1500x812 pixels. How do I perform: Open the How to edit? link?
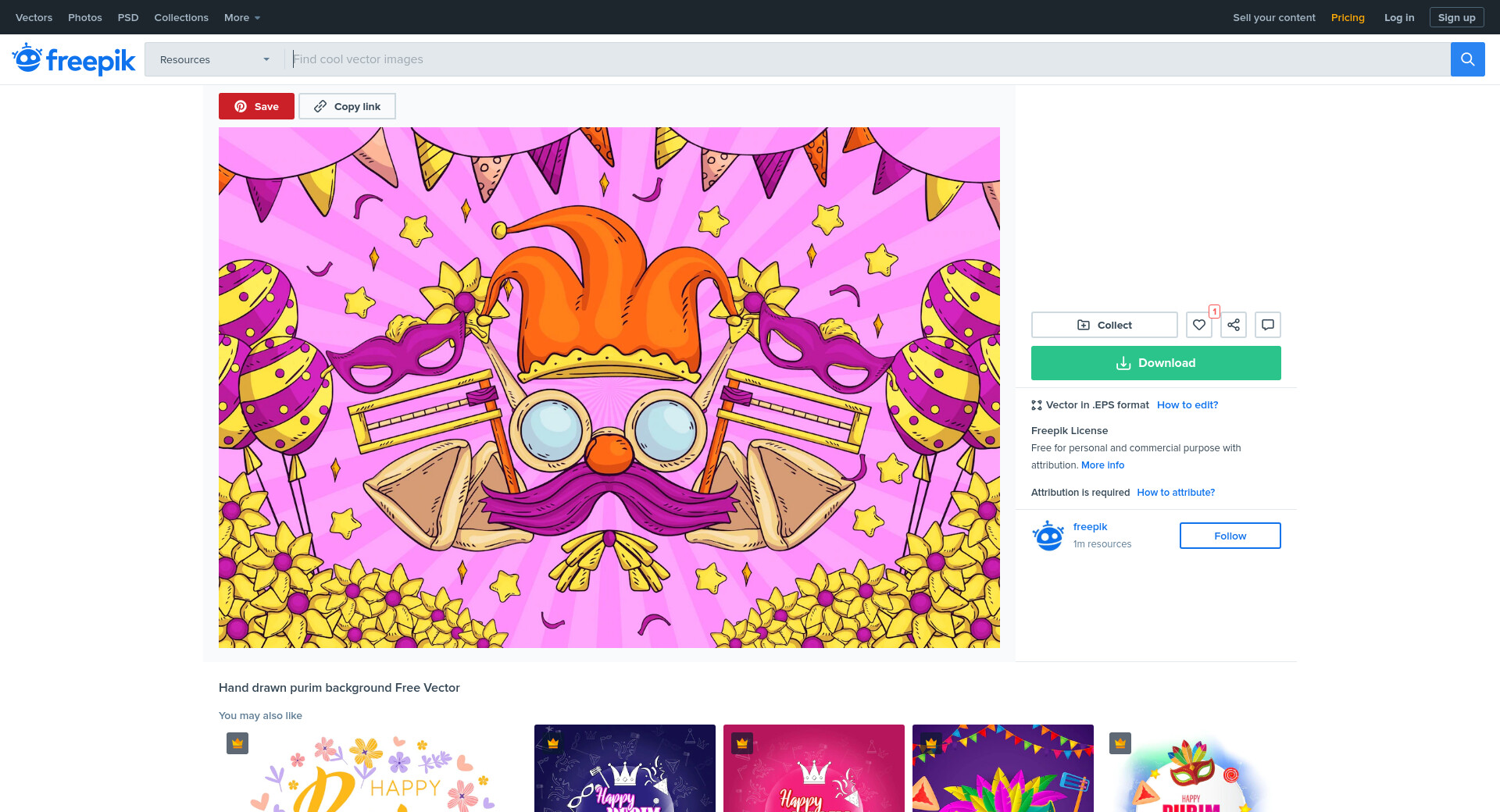(x=1187, y=404)
